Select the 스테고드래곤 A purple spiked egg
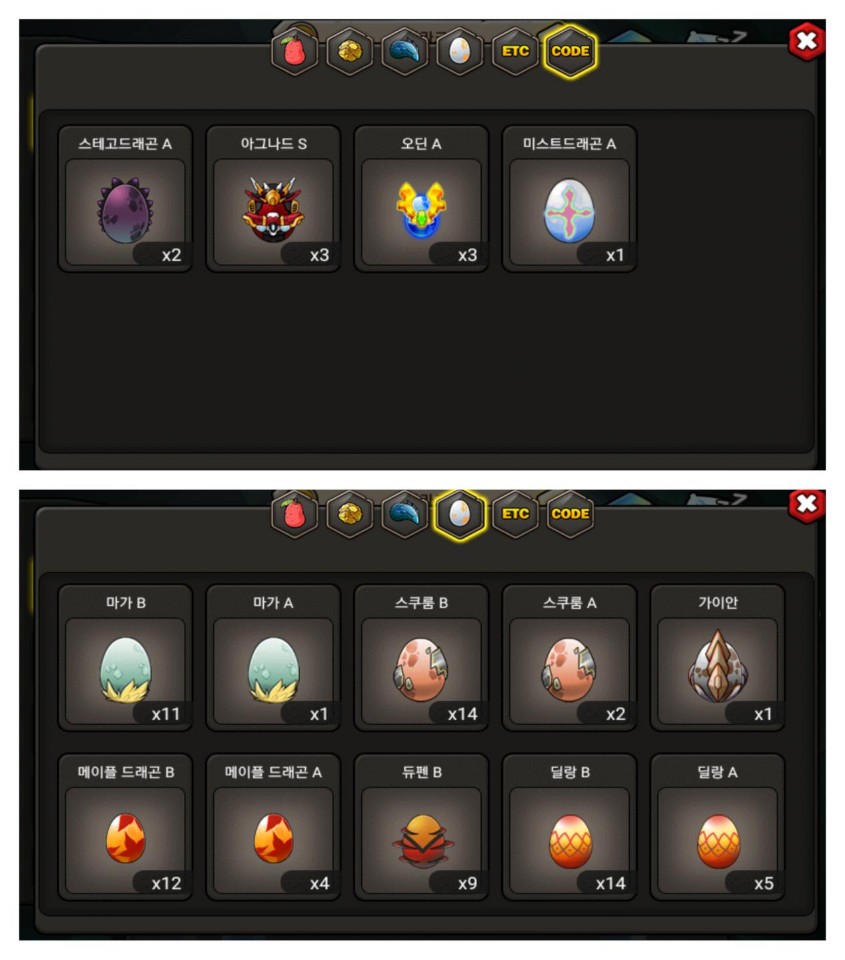 click(125, 199)
